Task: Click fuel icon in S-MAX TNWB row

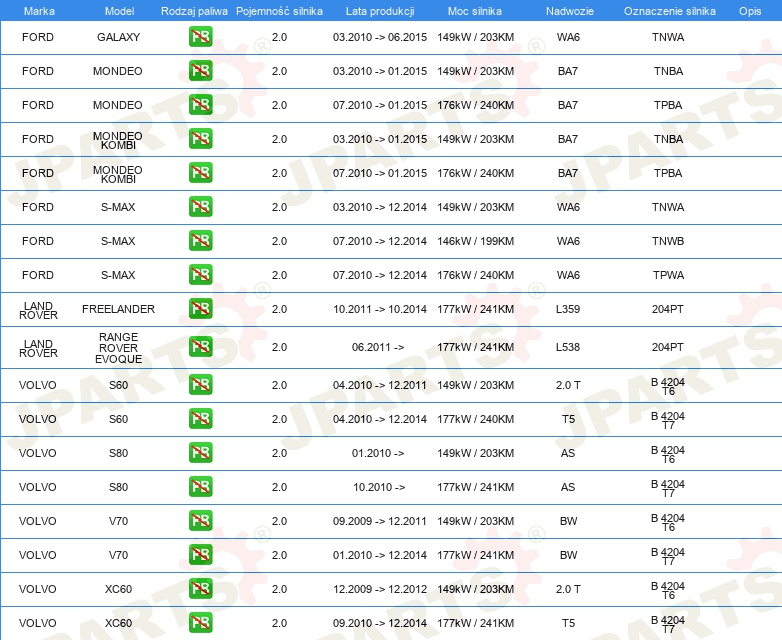Action: (200, 240)
